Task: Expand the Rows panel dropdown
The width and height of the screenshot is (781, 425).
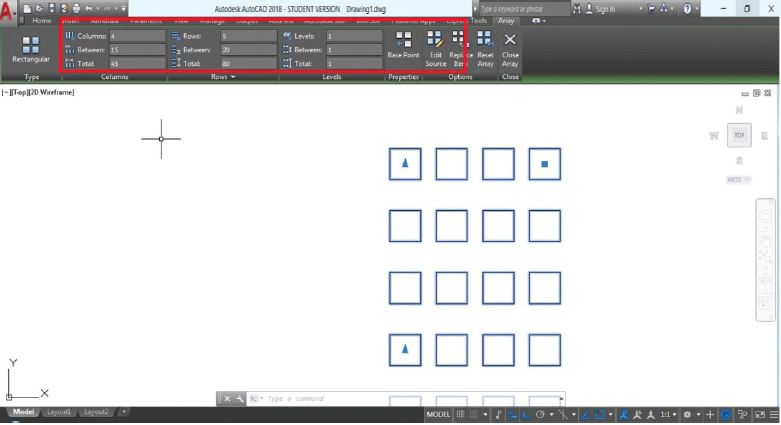Action: click(232, 77)
